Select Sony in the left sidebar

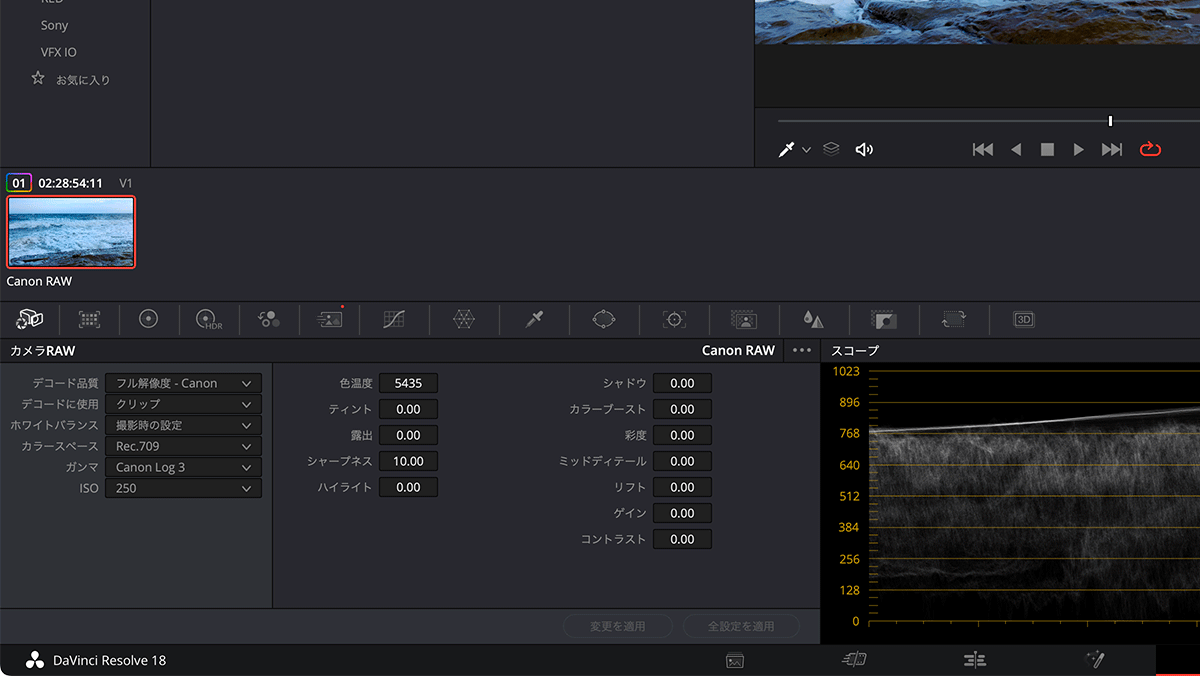coord(54,24)
